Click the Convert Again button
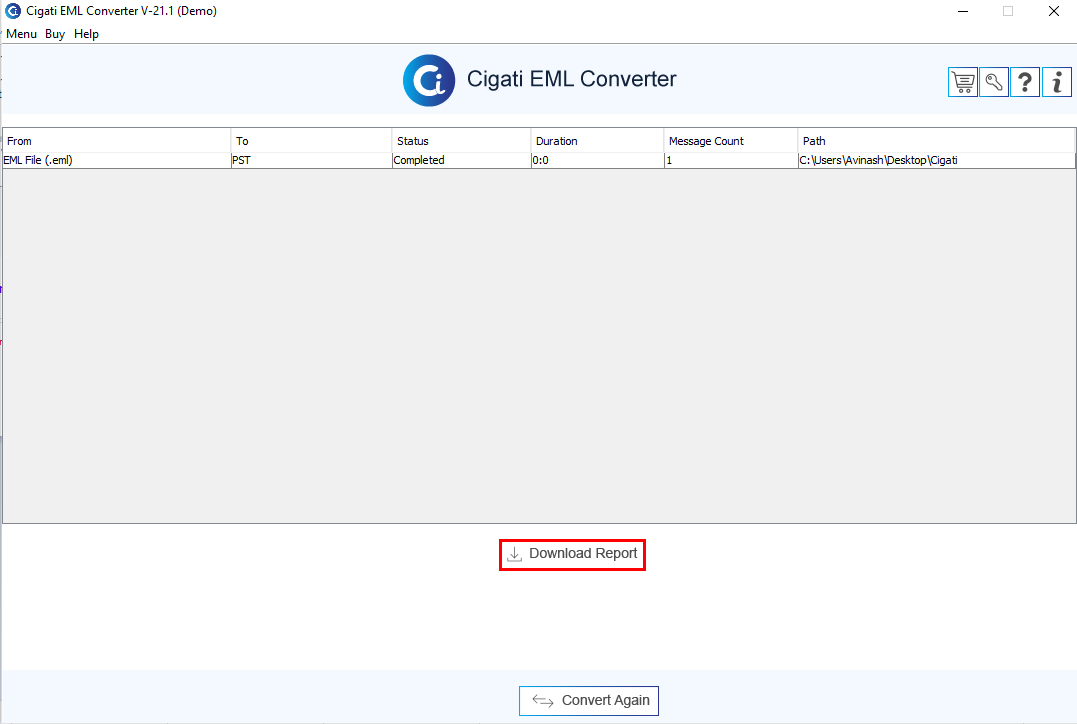The width and height of the screenshot is (1077, 724). (x=589, y=701)
